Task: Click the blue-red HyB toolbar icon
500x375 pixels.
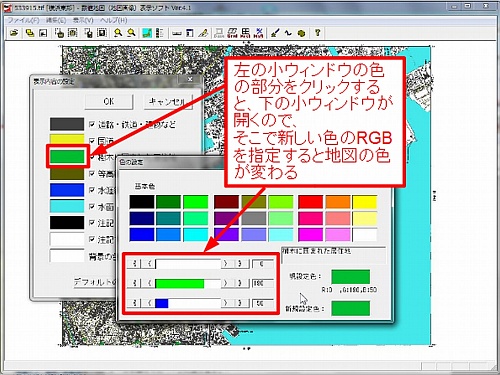Action: click(258, 33)
